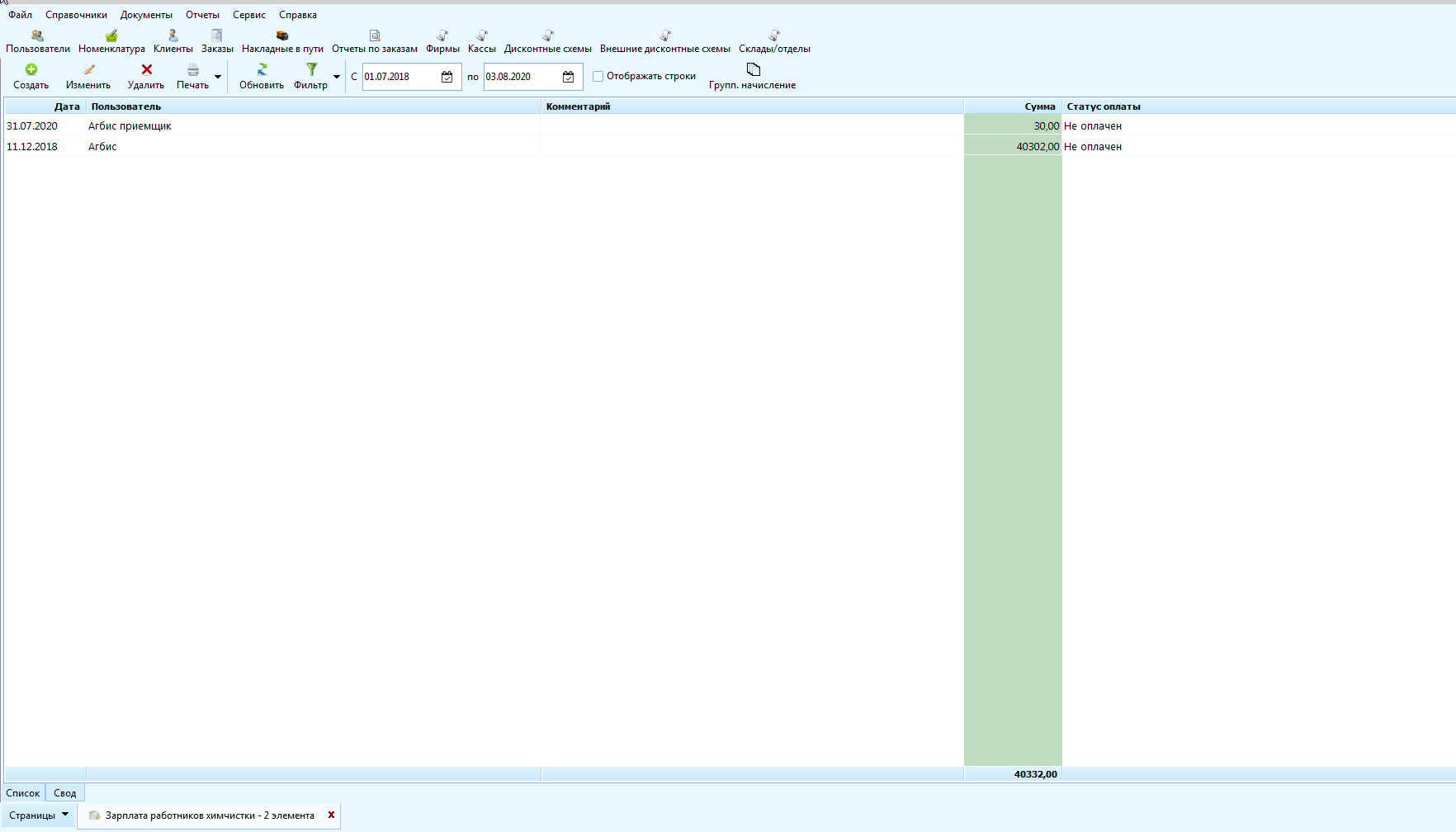
Task: Enable the Отображать строки checkbox
Action: click(x=598, y=76)
